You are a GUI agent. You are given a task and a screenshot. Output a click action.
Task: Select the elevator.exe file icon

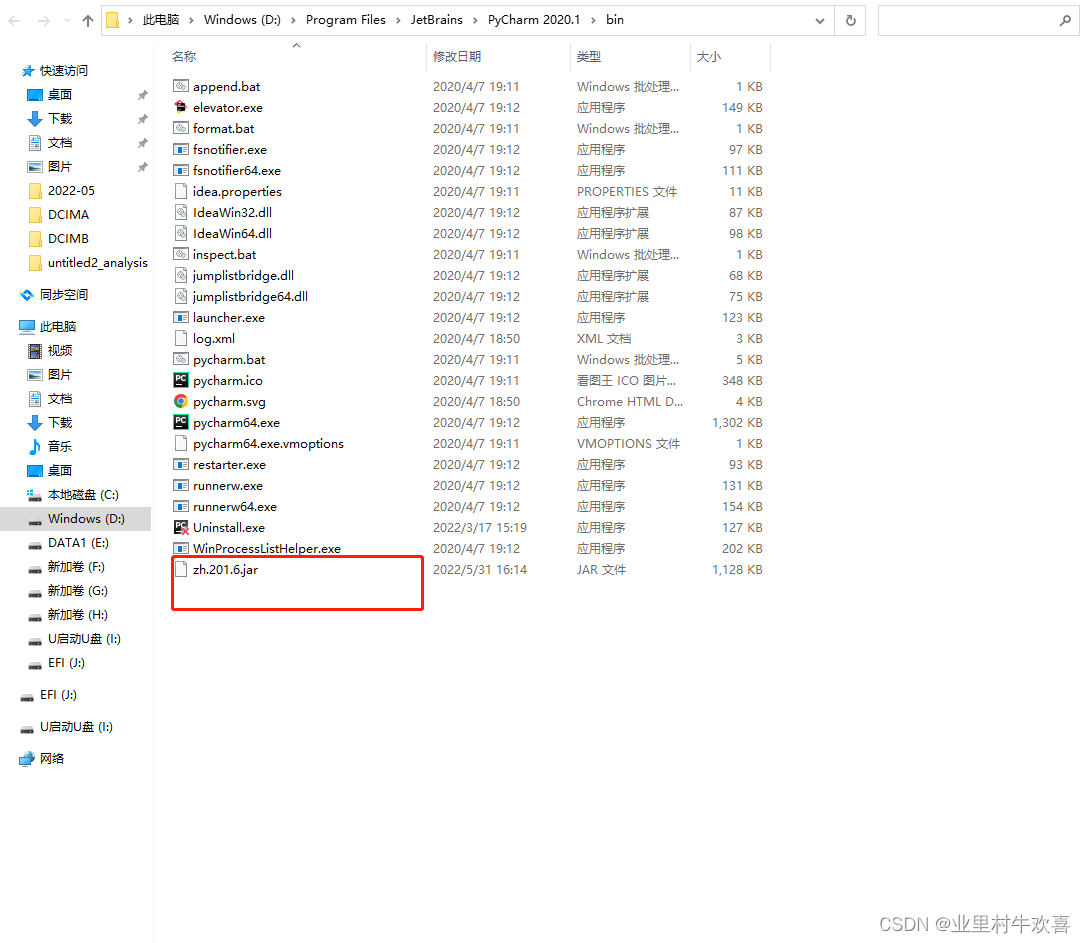[181, 107]
